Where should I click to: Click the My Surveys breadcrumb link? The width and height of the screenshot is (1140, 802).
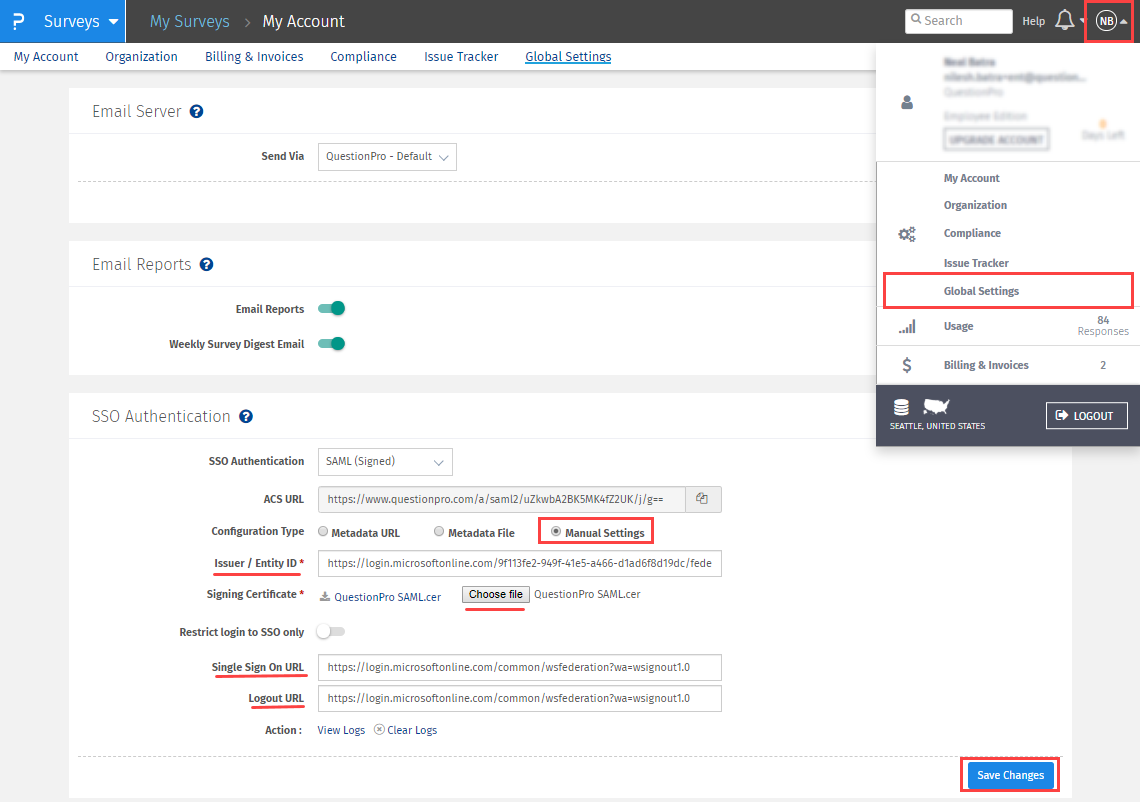(x=190, y=22)
